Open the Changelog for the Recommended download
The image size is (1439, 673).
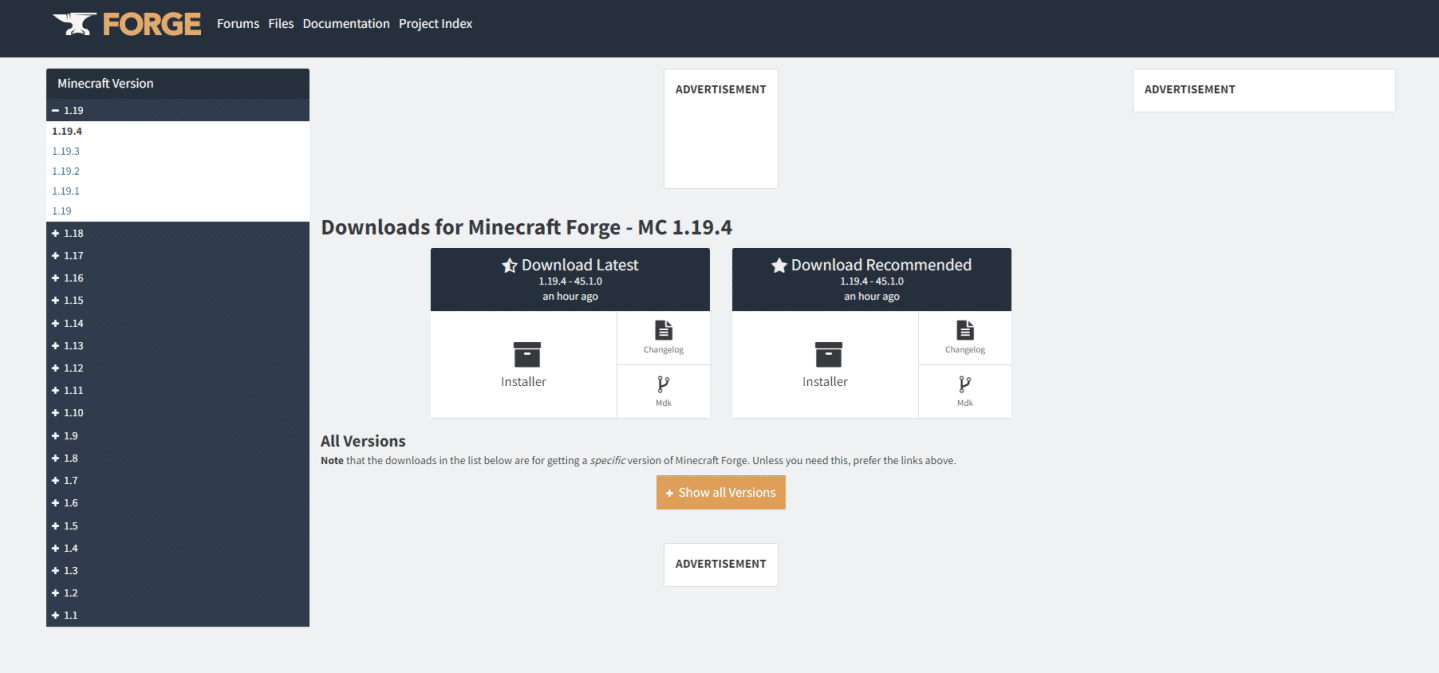tap(964, 337)
